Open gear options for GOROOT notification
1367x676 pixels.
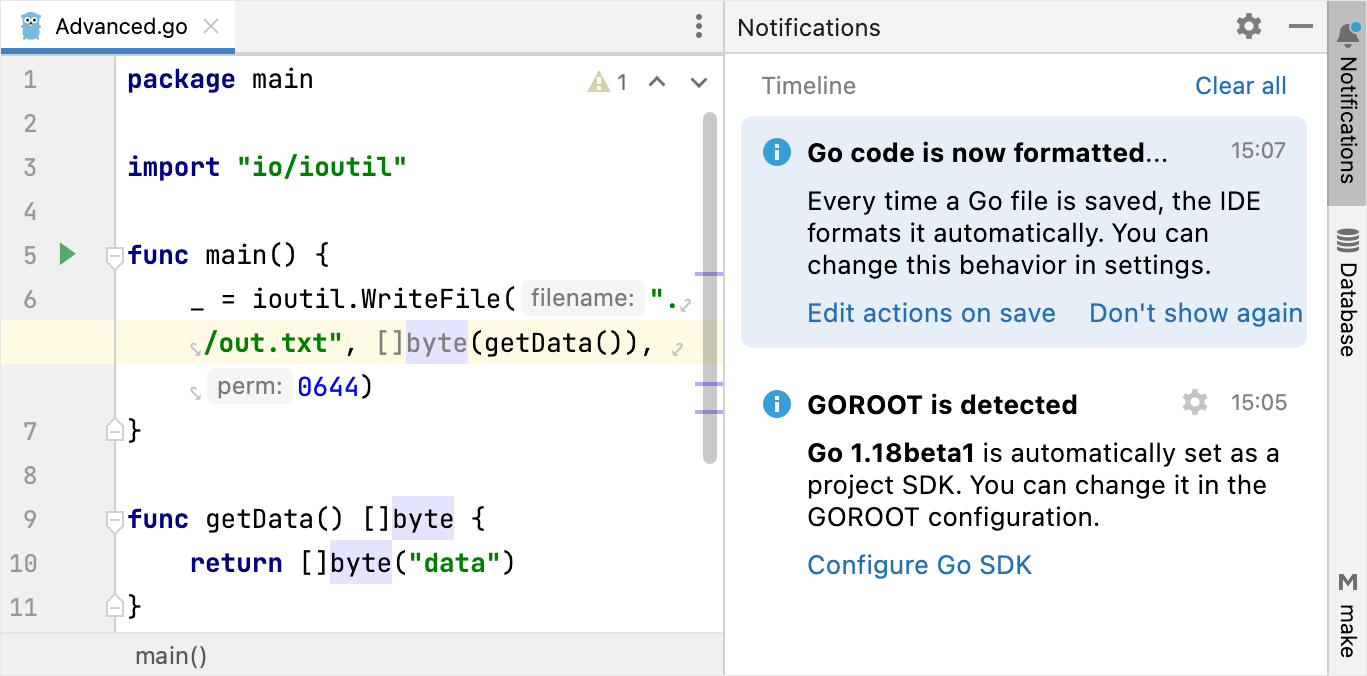click(x=1194, y=403)
